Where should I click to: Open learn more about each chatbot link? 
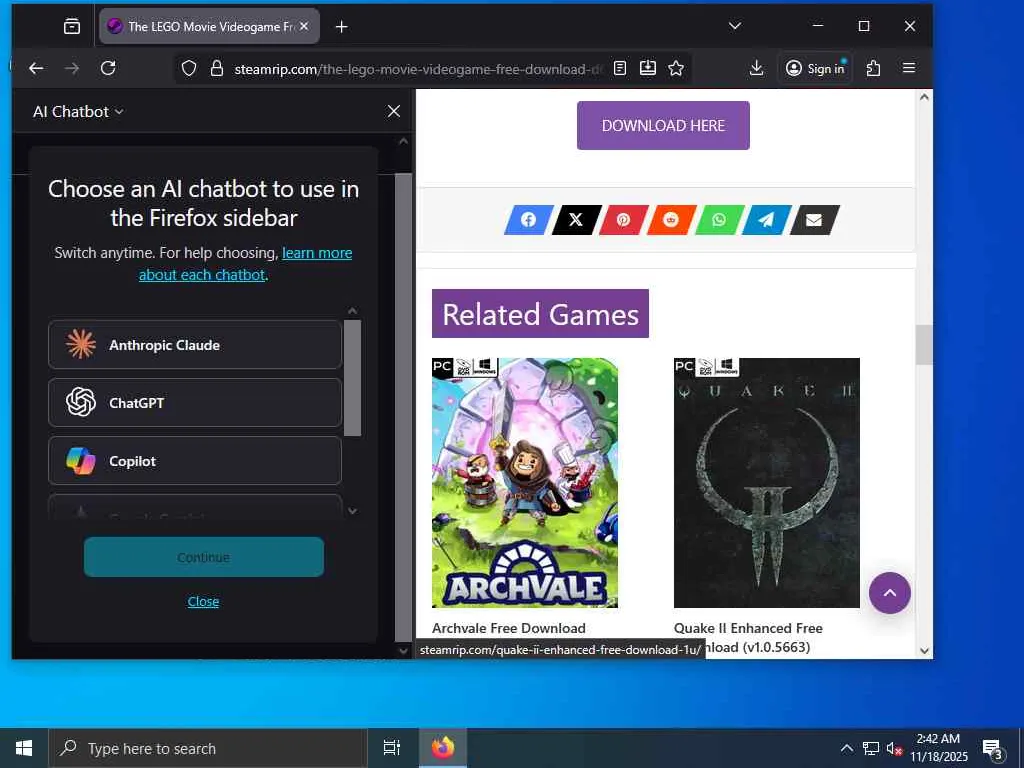point(246,264)
